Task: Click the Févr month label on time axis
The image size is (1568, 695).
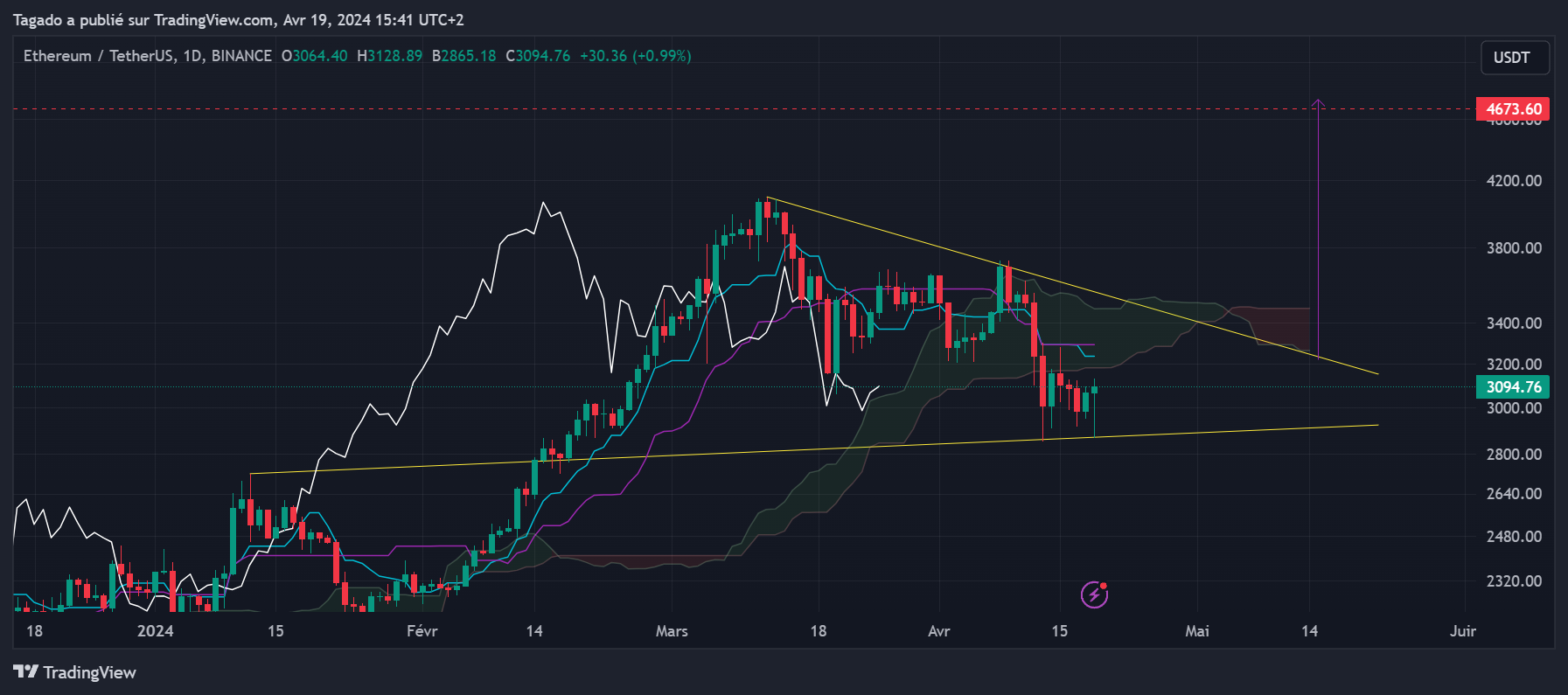Action: pos(422,631)
